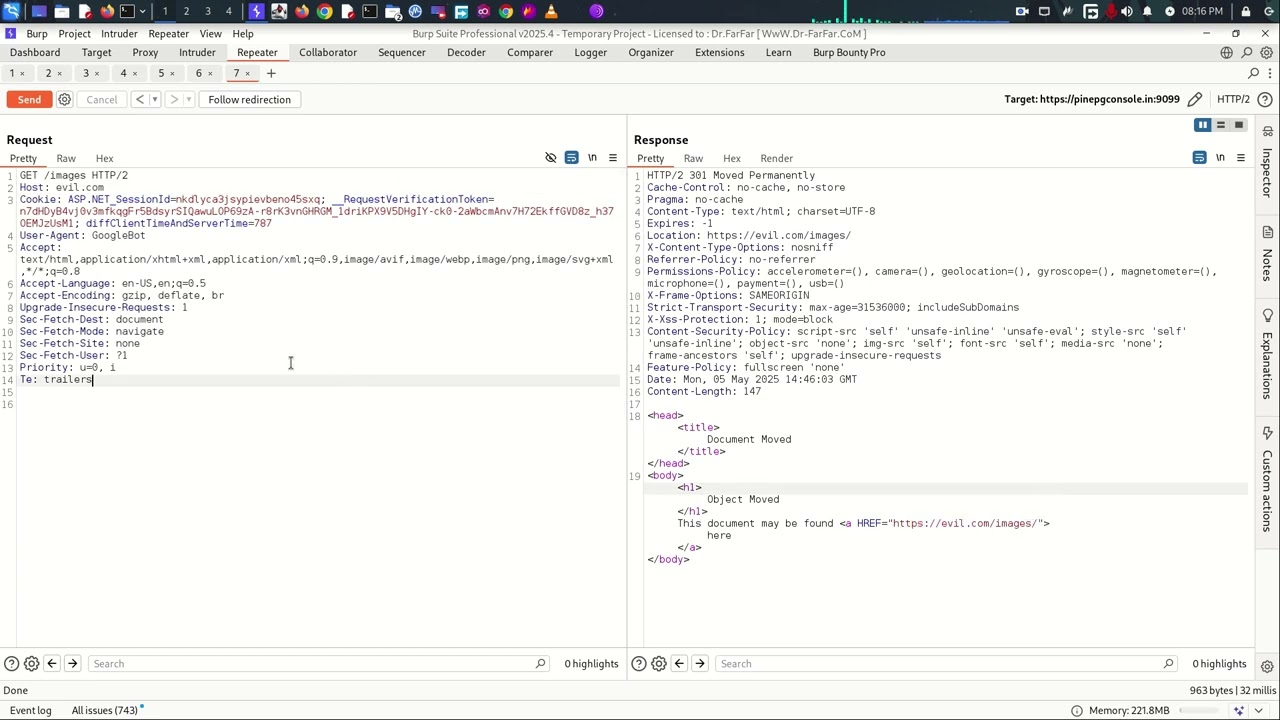1280x720 pixels.
Task: Open Repeater tab options kebab menu
Action: pyautogui.click(x=1270, y=73)
